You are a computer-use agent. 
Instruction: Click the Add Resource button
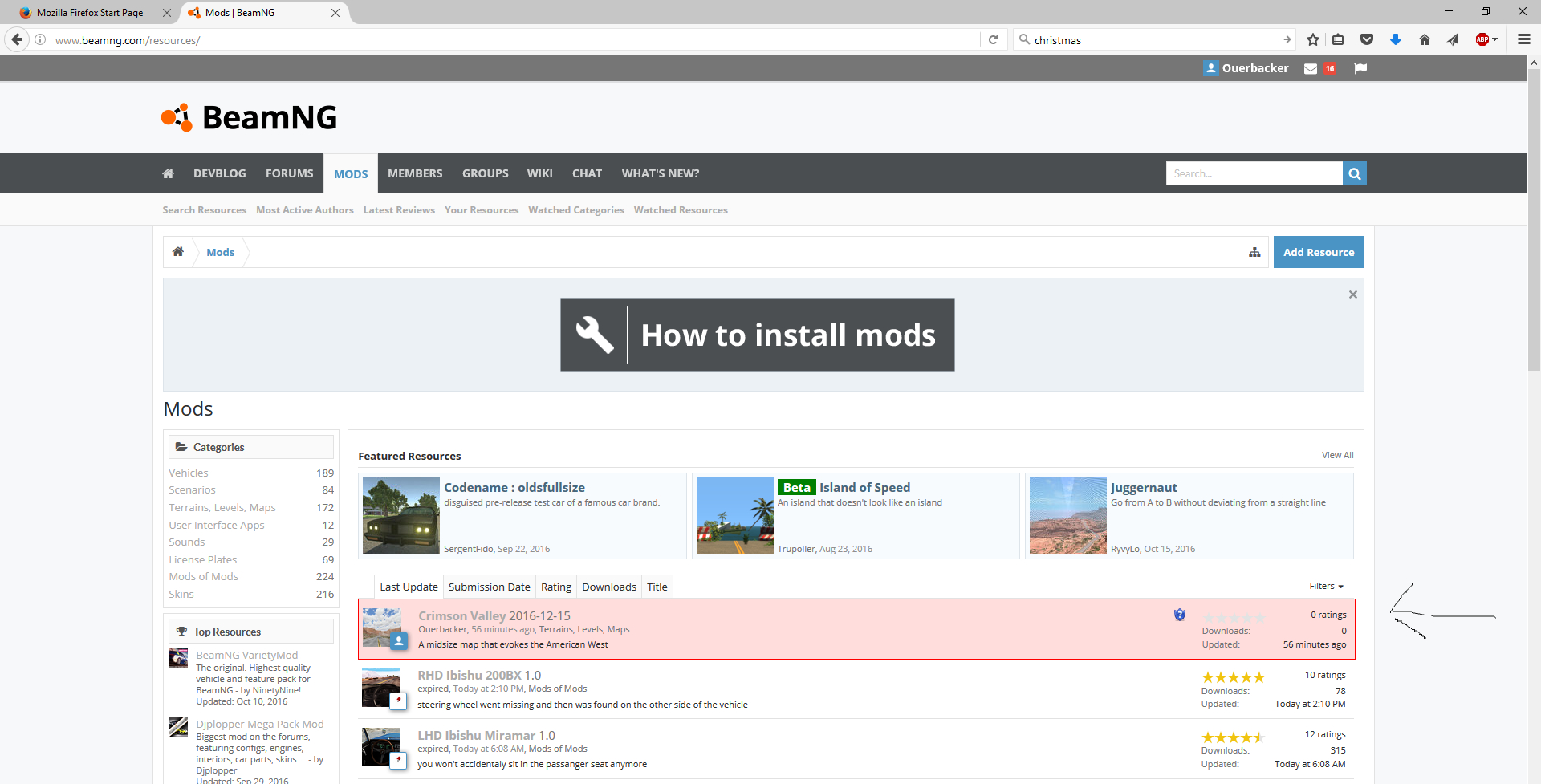point(1319,252)
